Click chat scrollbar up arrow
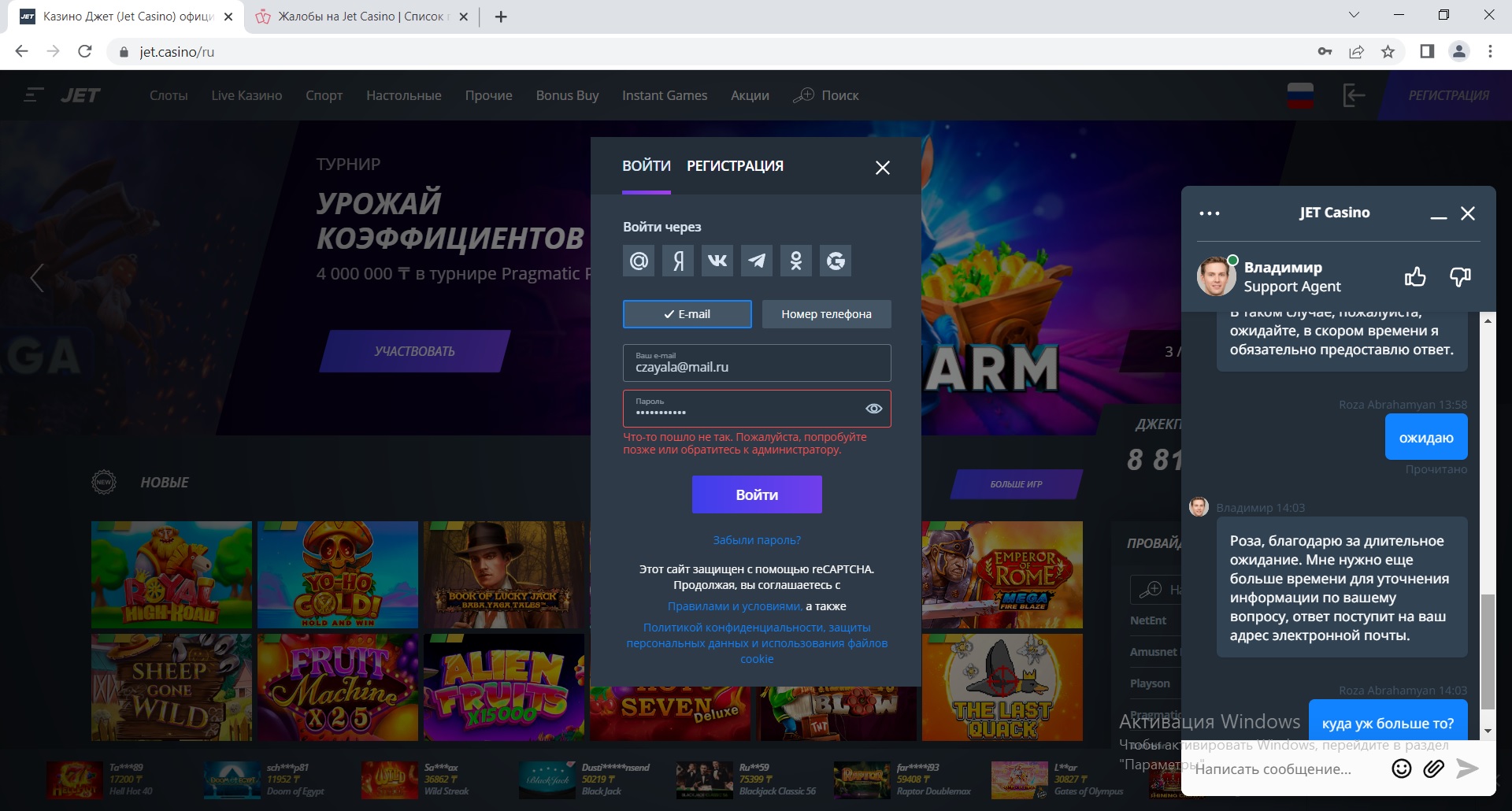The height and width of the screenshot is (811, 1512). tap(1488, 320)
